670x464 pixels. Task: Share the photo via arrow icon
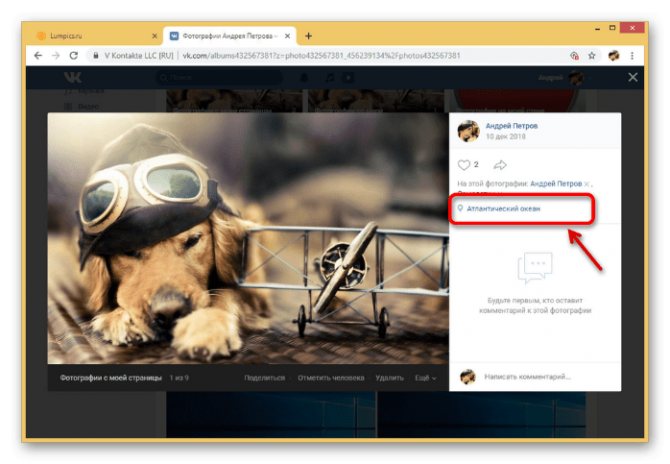[500, 164]
